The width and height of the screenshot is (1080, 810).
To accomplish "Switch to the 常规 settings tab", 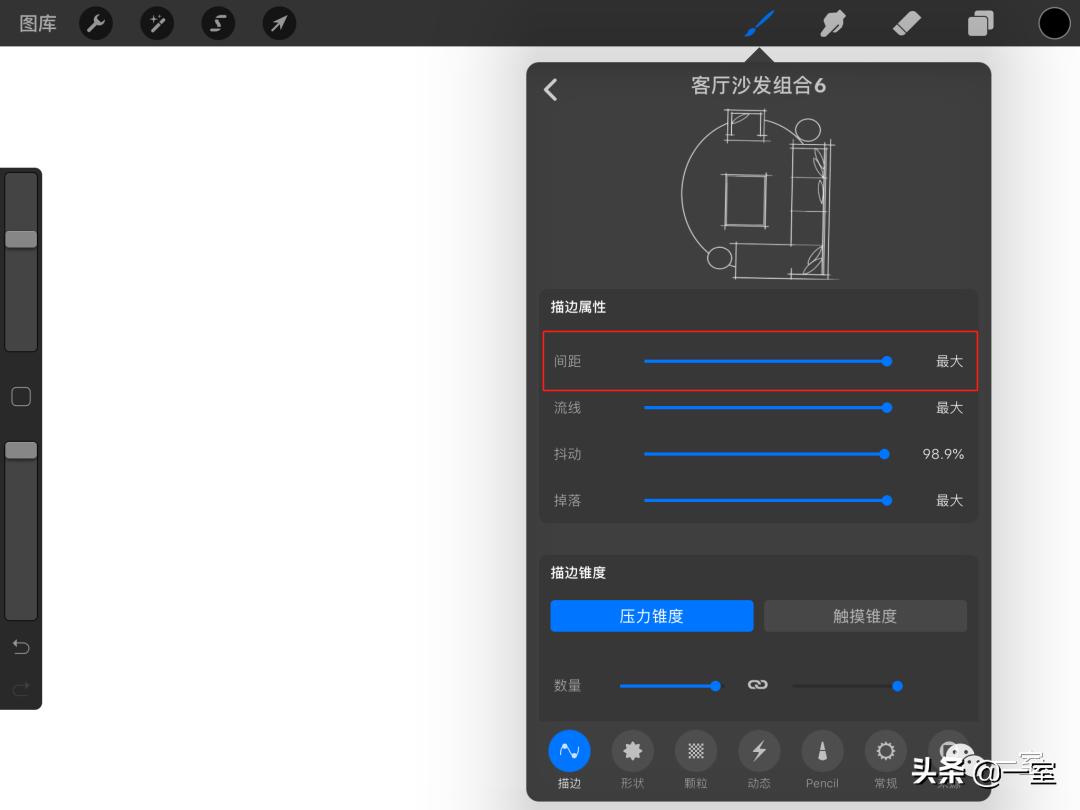I will [x=885, y=752].
